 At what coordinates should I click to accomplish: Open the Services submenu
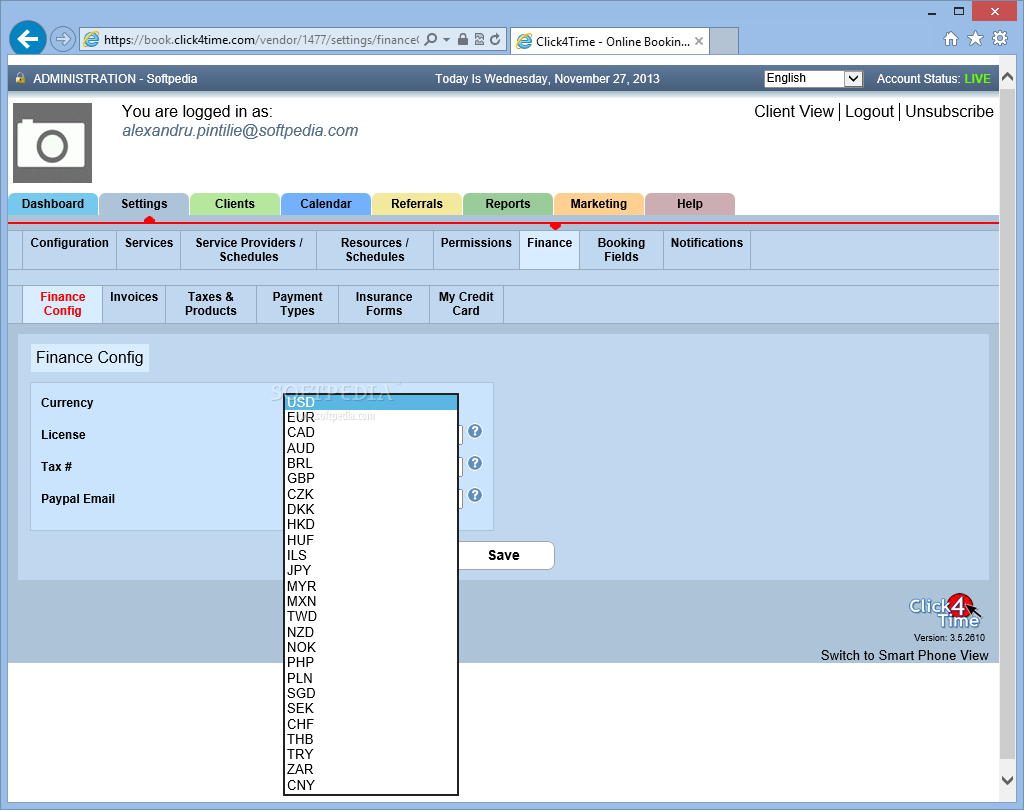pos(149,250)
